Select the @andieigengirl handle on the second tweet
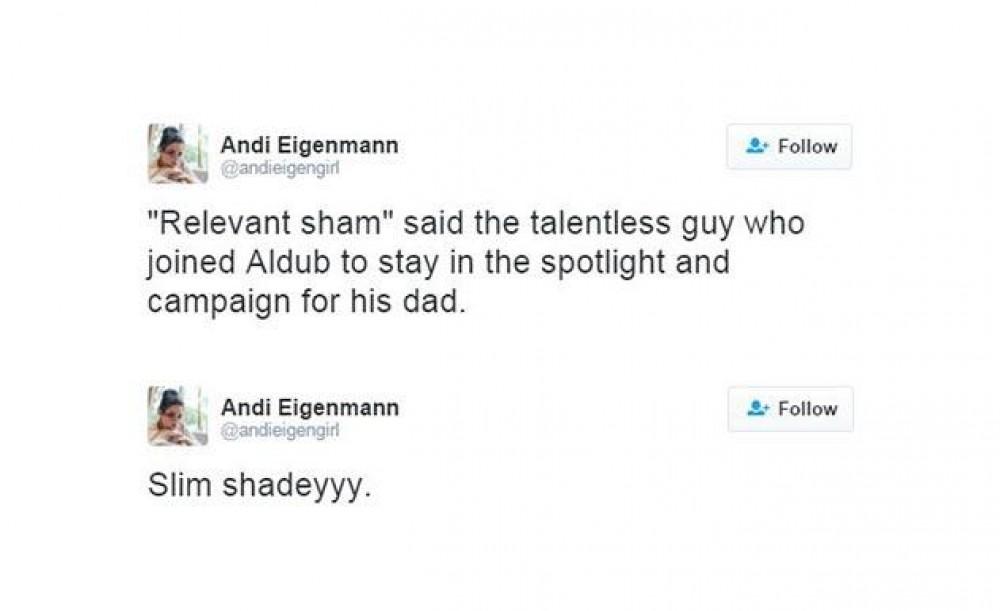 280,430
